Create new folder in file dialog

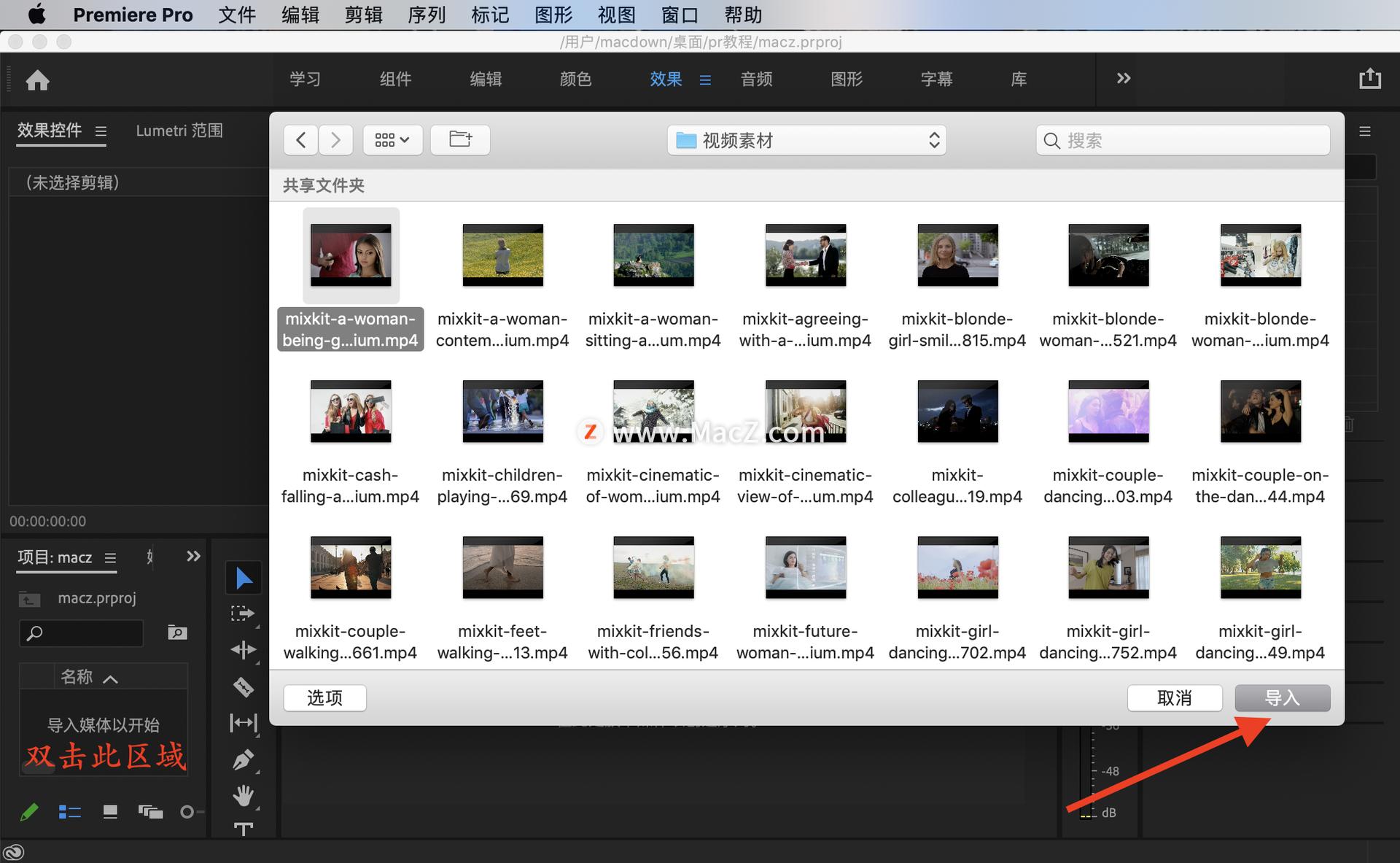460,139
